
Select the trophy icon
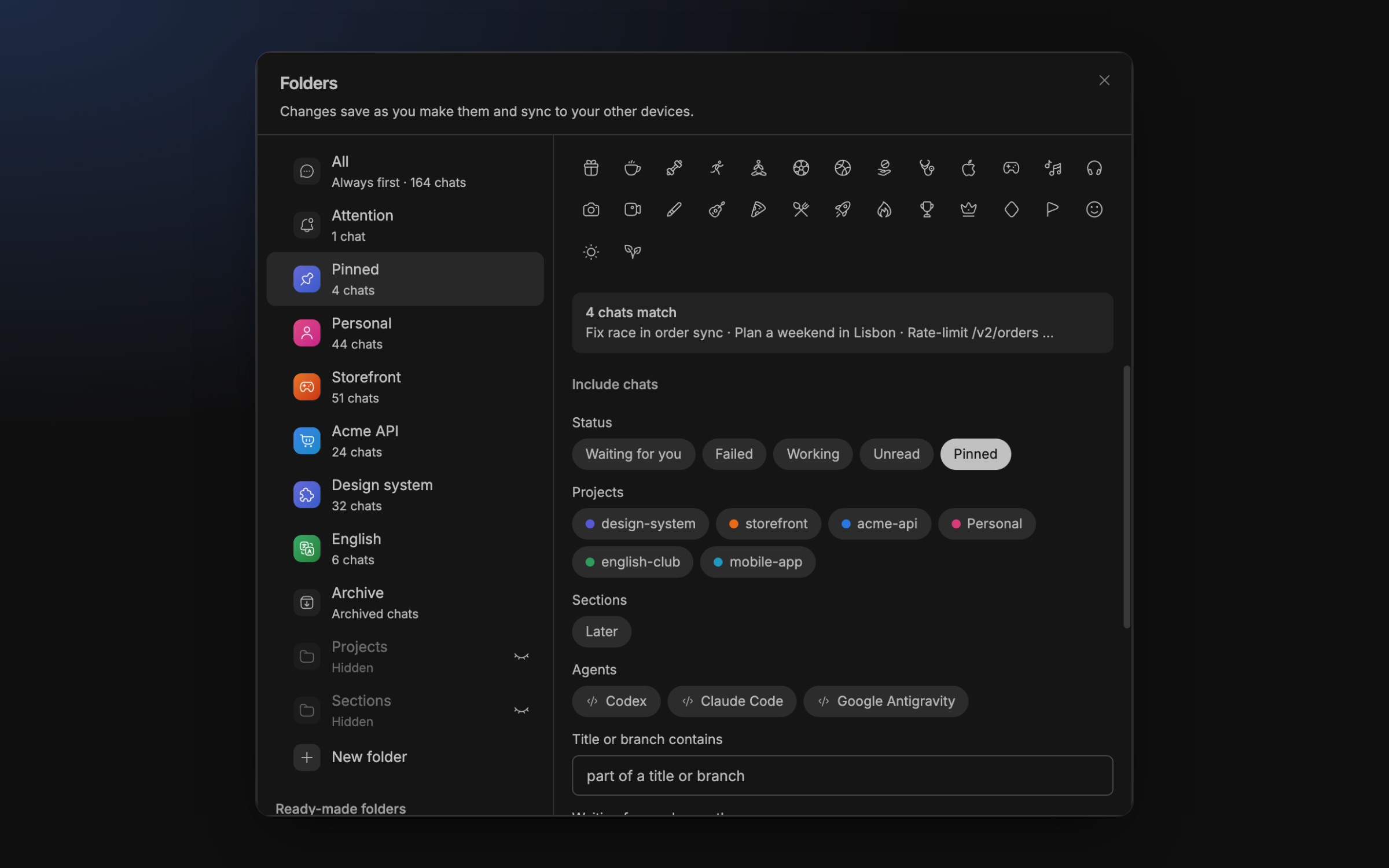coord(927,209)
